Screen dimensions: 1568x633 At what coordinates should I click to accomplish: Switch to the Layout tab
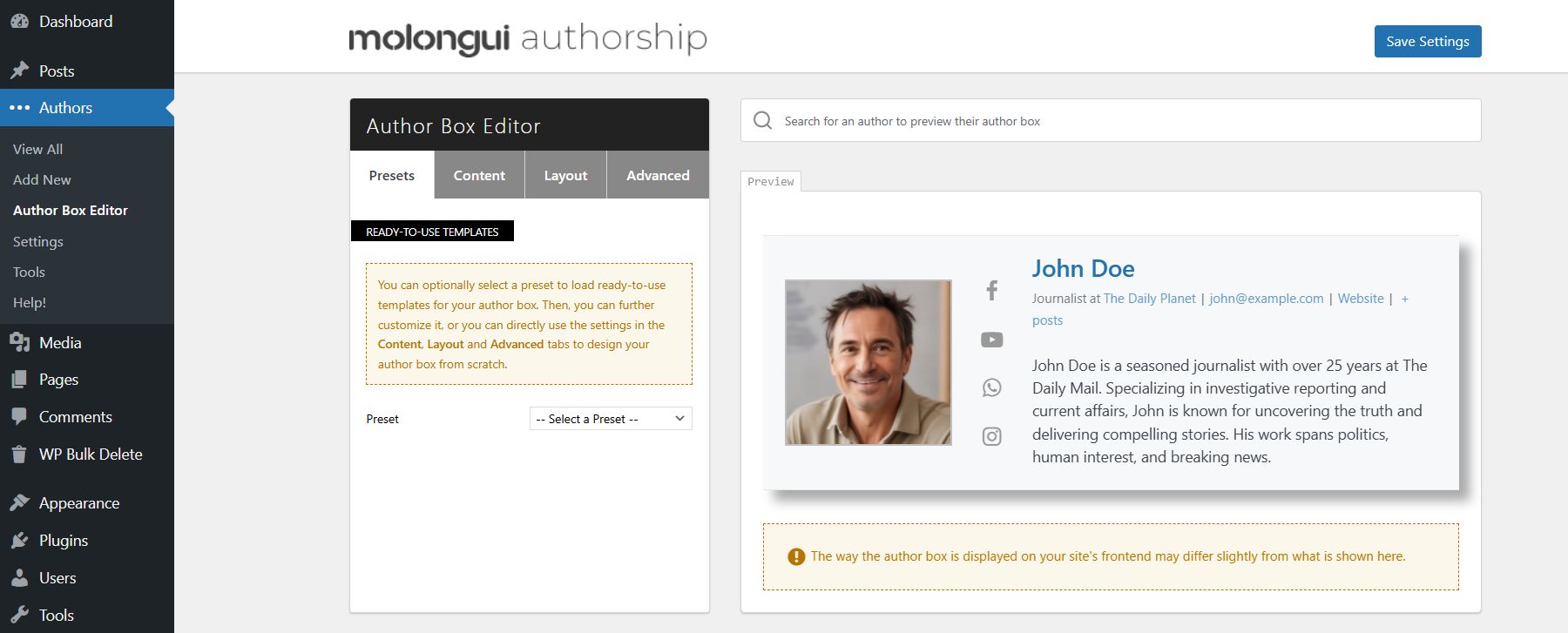coord(565,175)
